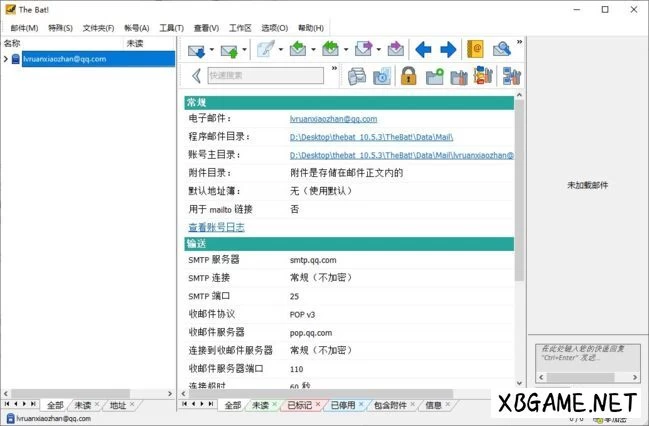
Task: Switch to the 包含附件 tab
Action: (x=389, y=405)
